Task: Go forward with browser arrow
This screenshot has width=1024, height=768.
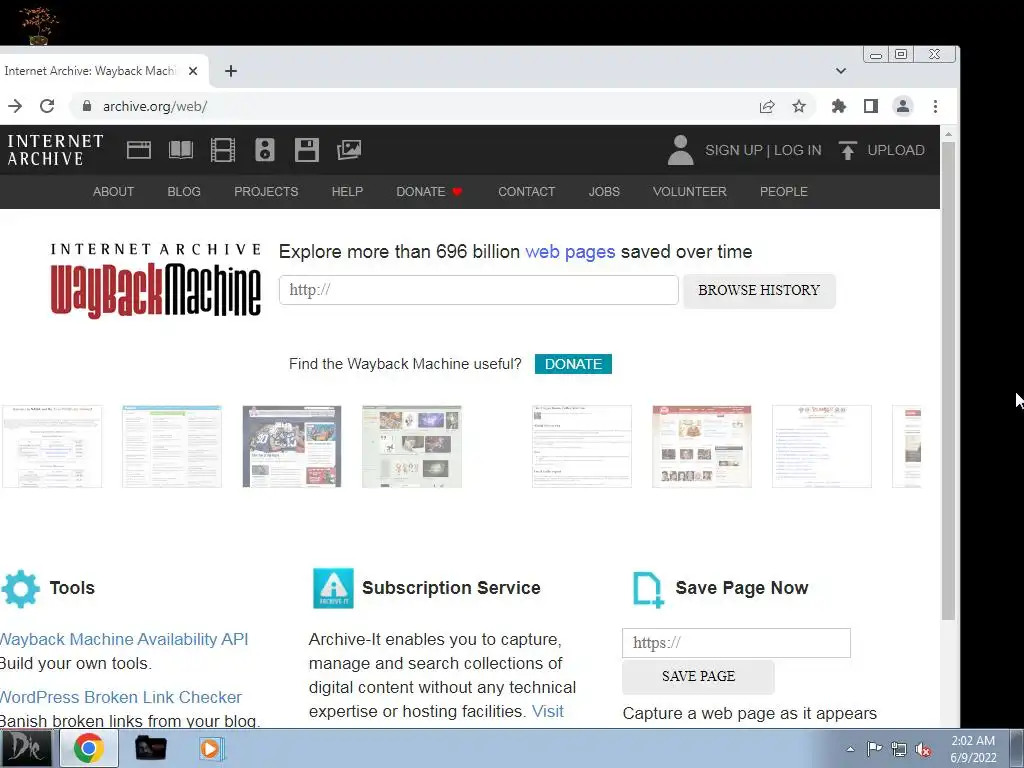Action: point(15,106)
